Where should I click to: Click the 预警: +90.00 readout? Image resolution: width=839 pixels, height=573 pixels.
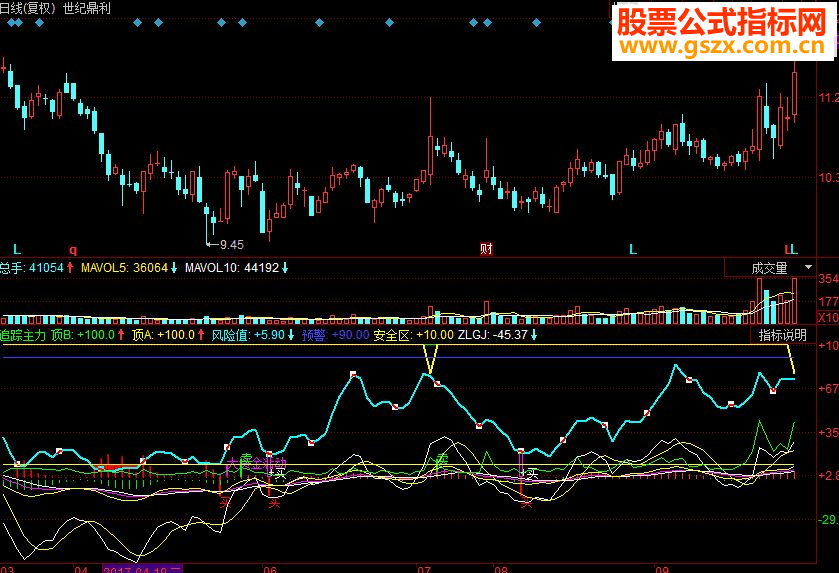pyautogui.click(x=335, y=335)
